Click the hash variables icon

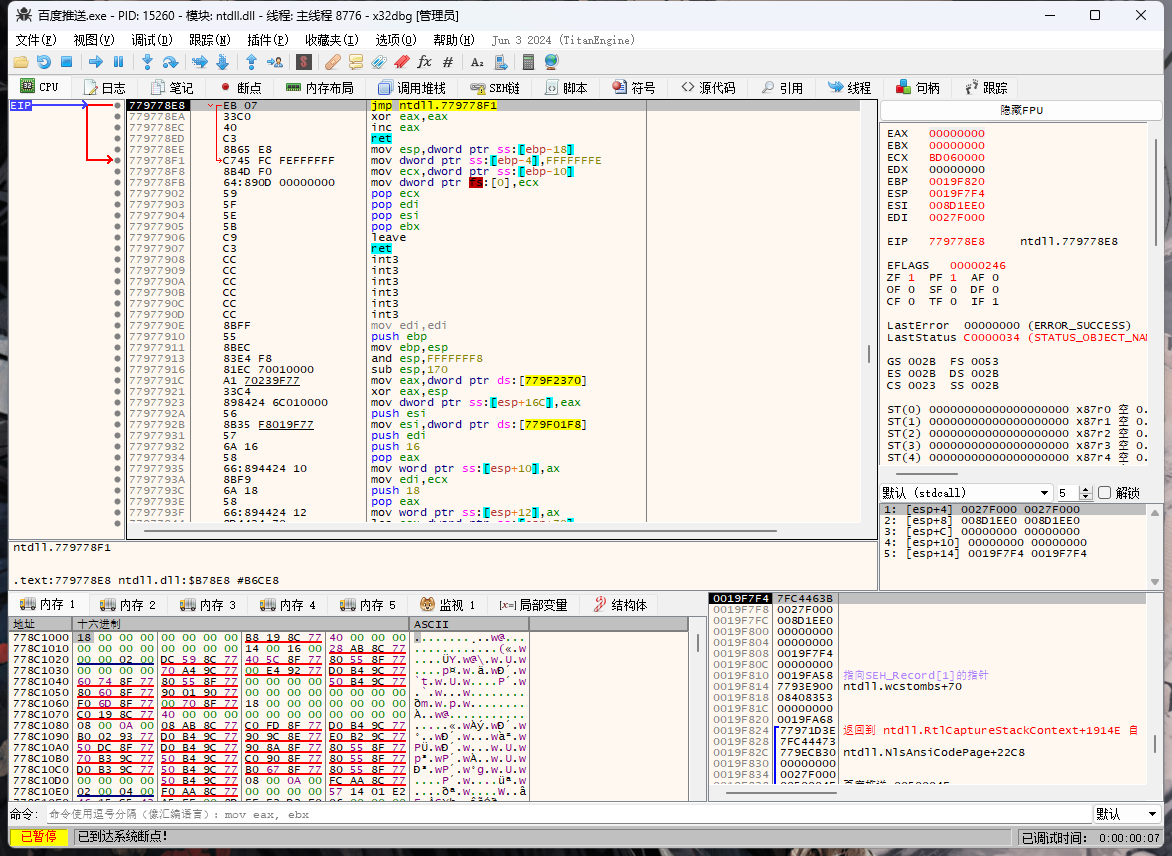[x=448, y=62]
